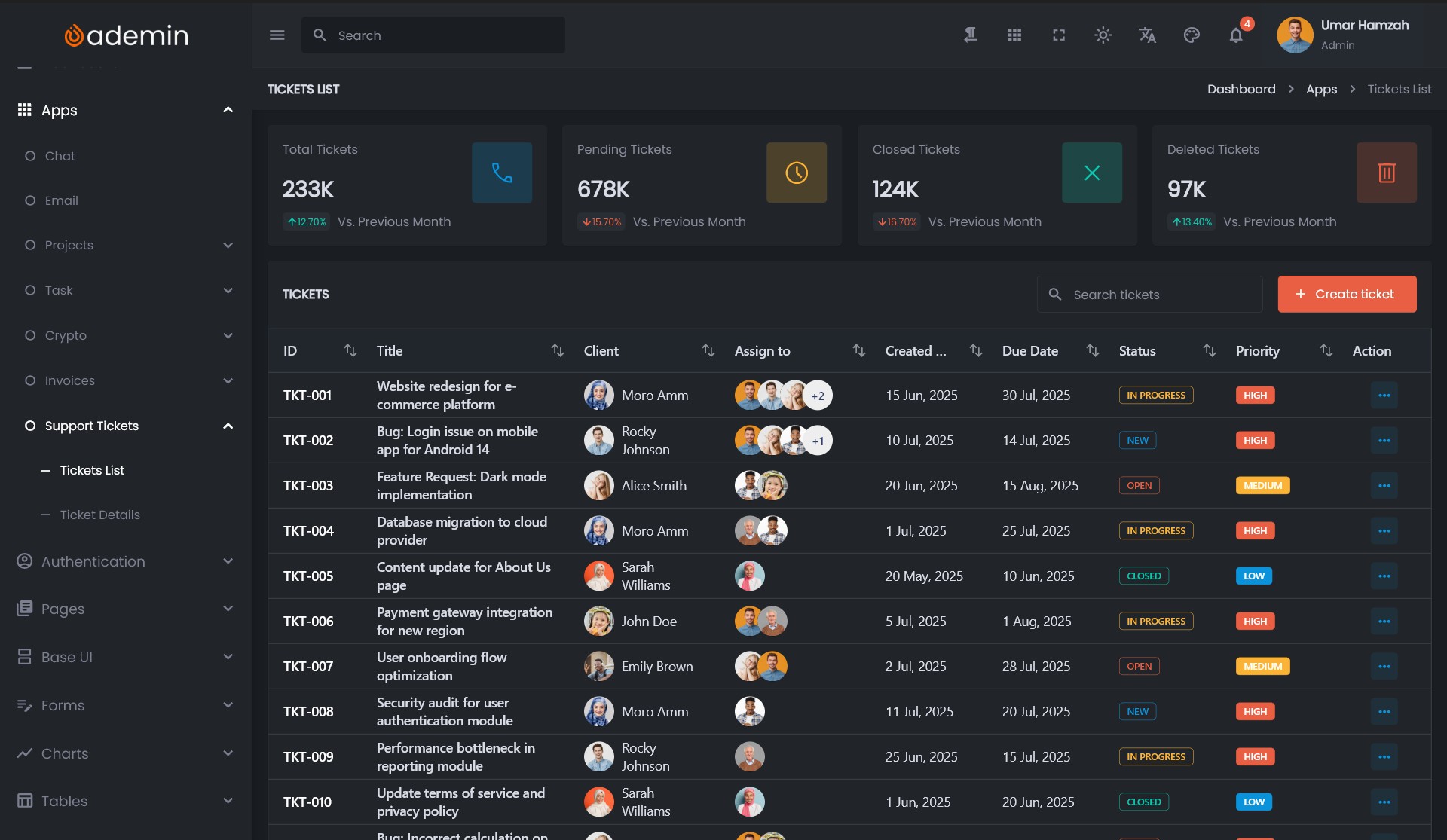This screenshot has height=840, width=1447.
Task: Open the language translate icon
Action: [1147, 35]
